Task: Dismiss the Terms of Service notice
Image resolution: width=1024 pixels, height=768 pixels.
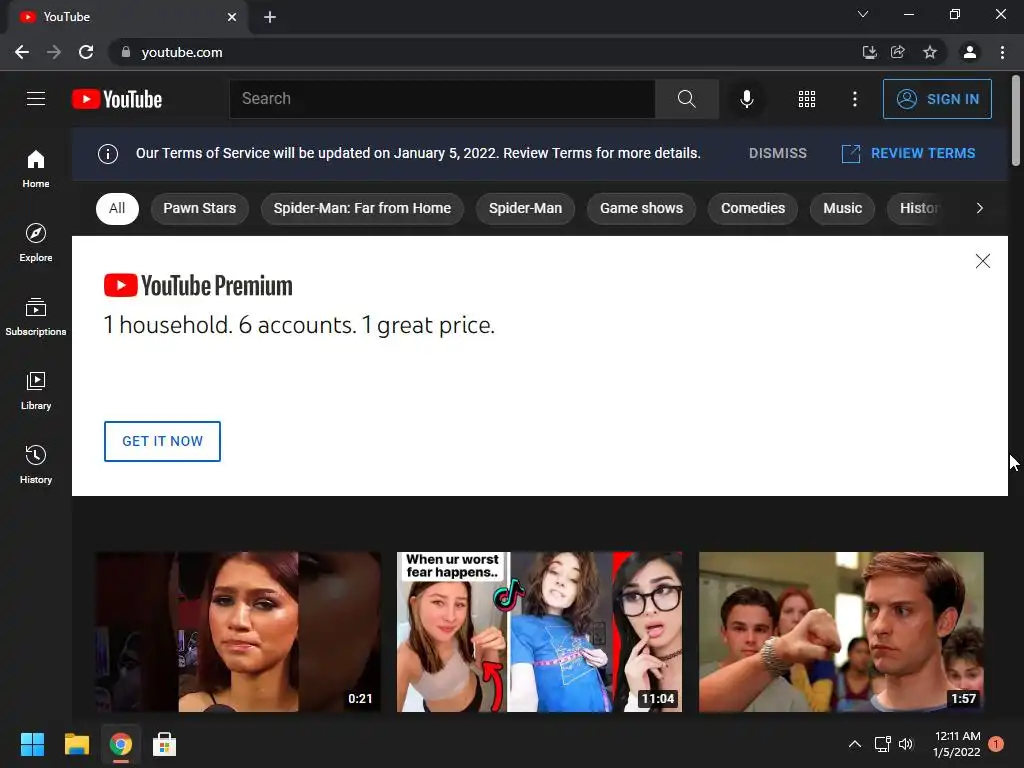Action: 777,153
